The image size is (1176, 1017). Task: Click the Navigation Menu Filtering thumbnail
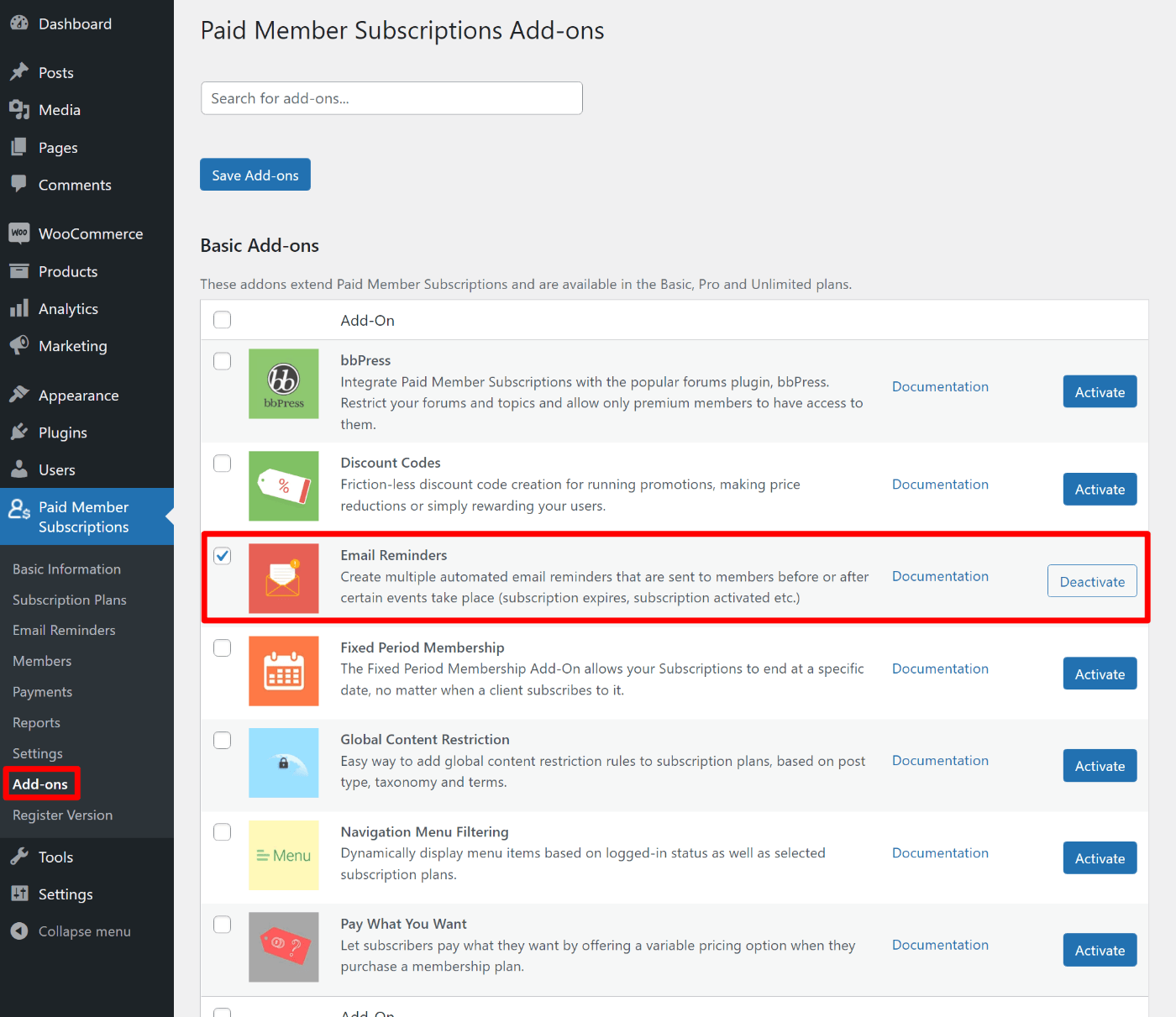284,855
